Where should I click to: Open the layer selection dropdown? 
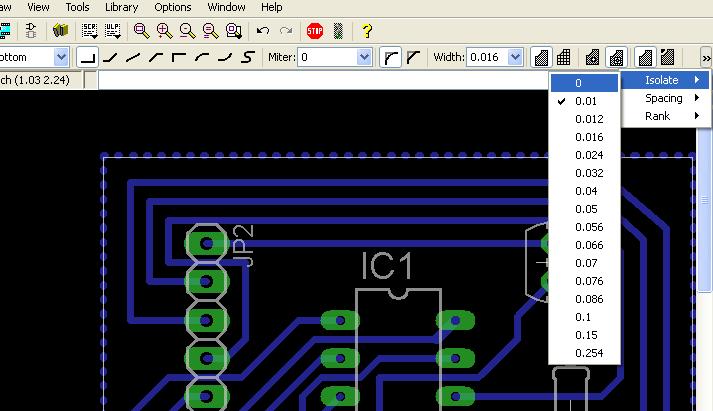click(61, 57)
